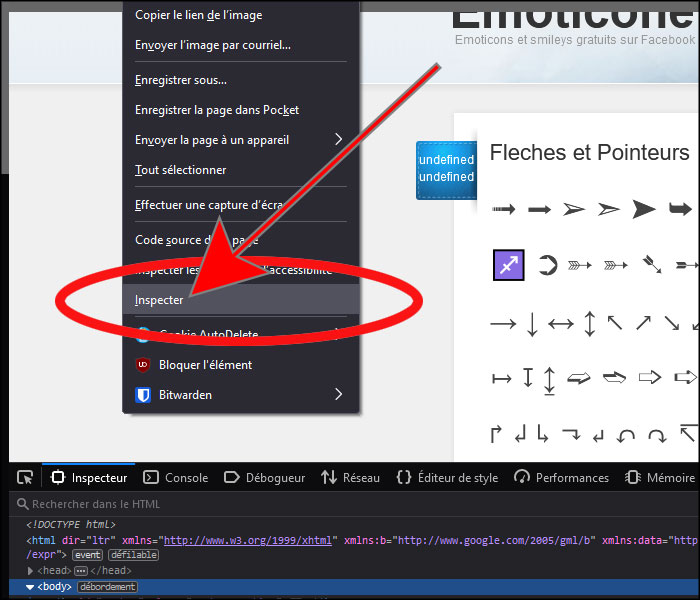Open the Inspecteur tab
This screenshot has height=600, width=700.
coord(89,478)
